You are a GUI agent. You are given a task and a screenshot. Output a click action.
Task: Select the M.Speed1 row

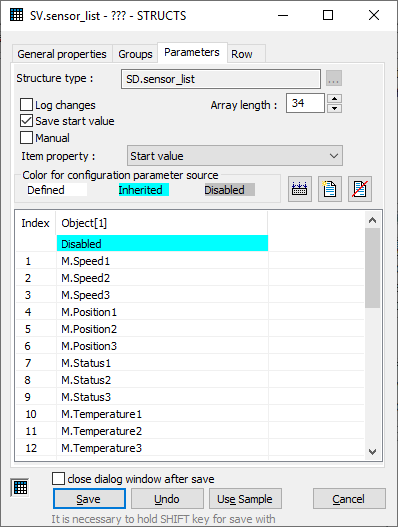pyautogui.click(x=190, y=261)
